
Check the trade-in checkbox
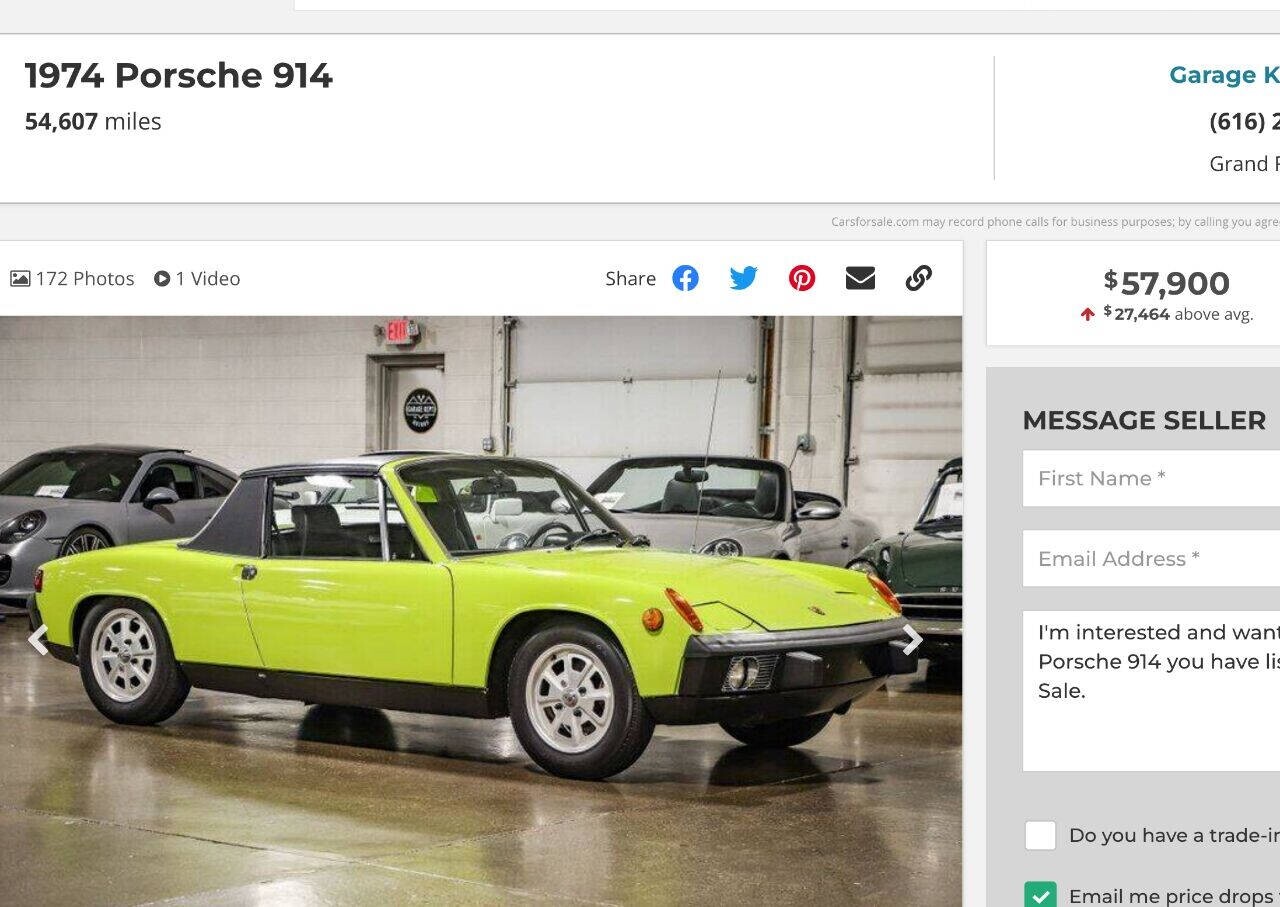[1040, 835]
